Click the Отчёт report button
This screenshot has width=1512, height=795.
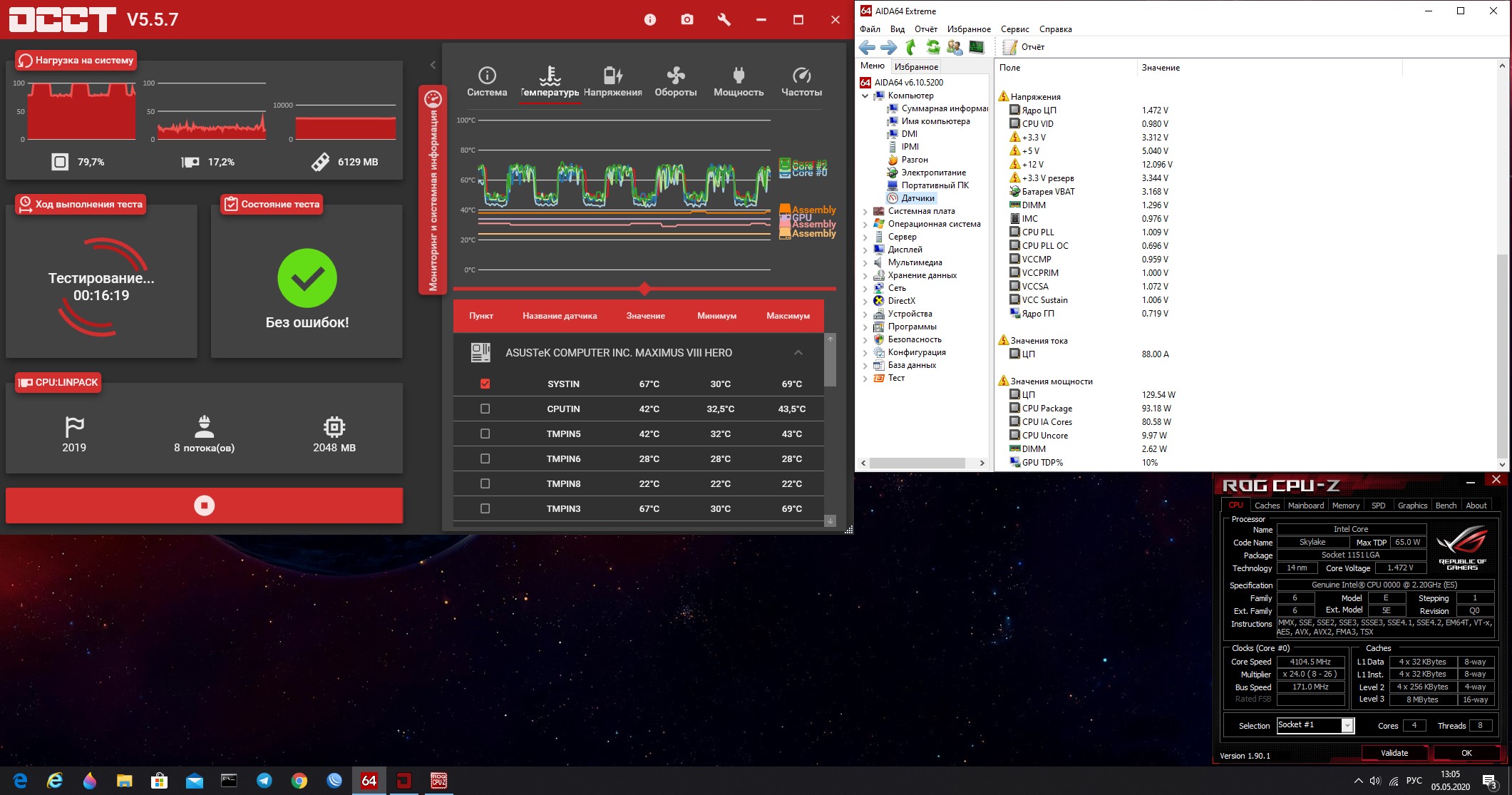[x=1024, y=47]
